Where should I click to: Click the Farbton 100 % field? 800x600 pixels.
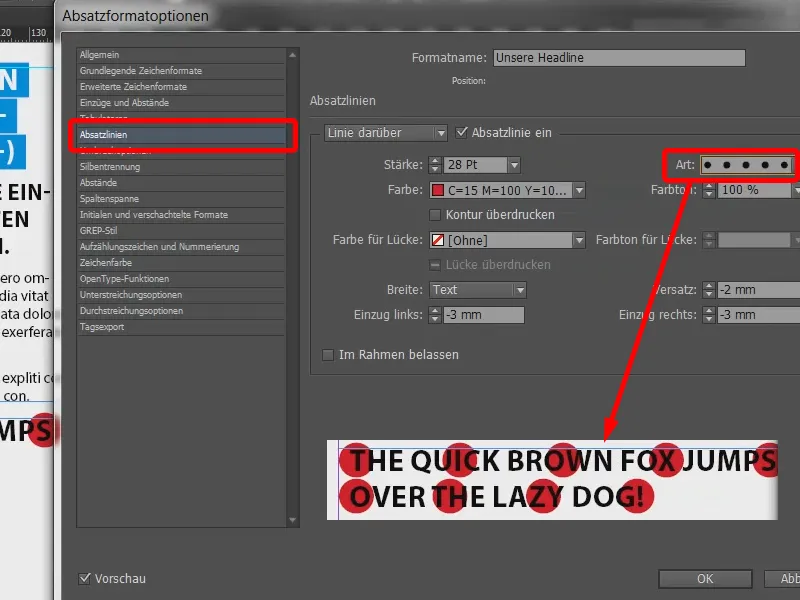[754, 190]
